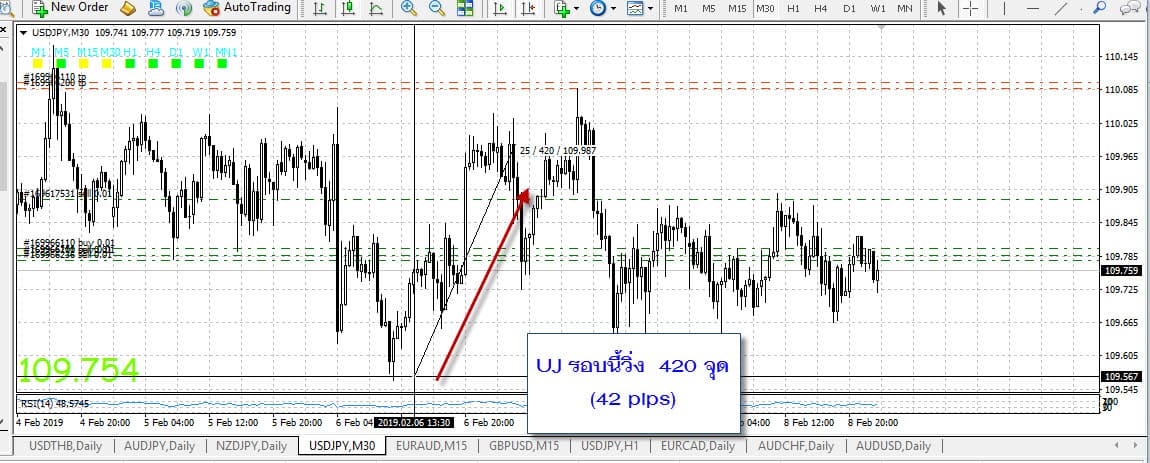Viewport: 1150px width, 463px height.
Task: Select the D1 timeframe button
Action: coord(849,9)
